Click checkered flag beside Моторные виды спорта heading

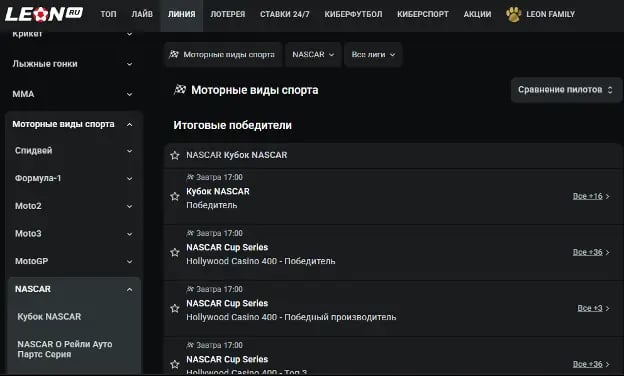[180, 90]
